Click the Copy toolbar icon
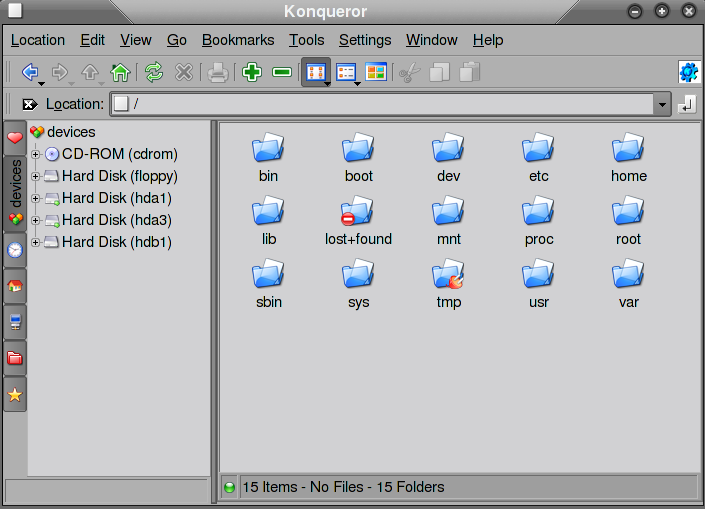This screenshot has height=509, width=705. tap(439, 72)
